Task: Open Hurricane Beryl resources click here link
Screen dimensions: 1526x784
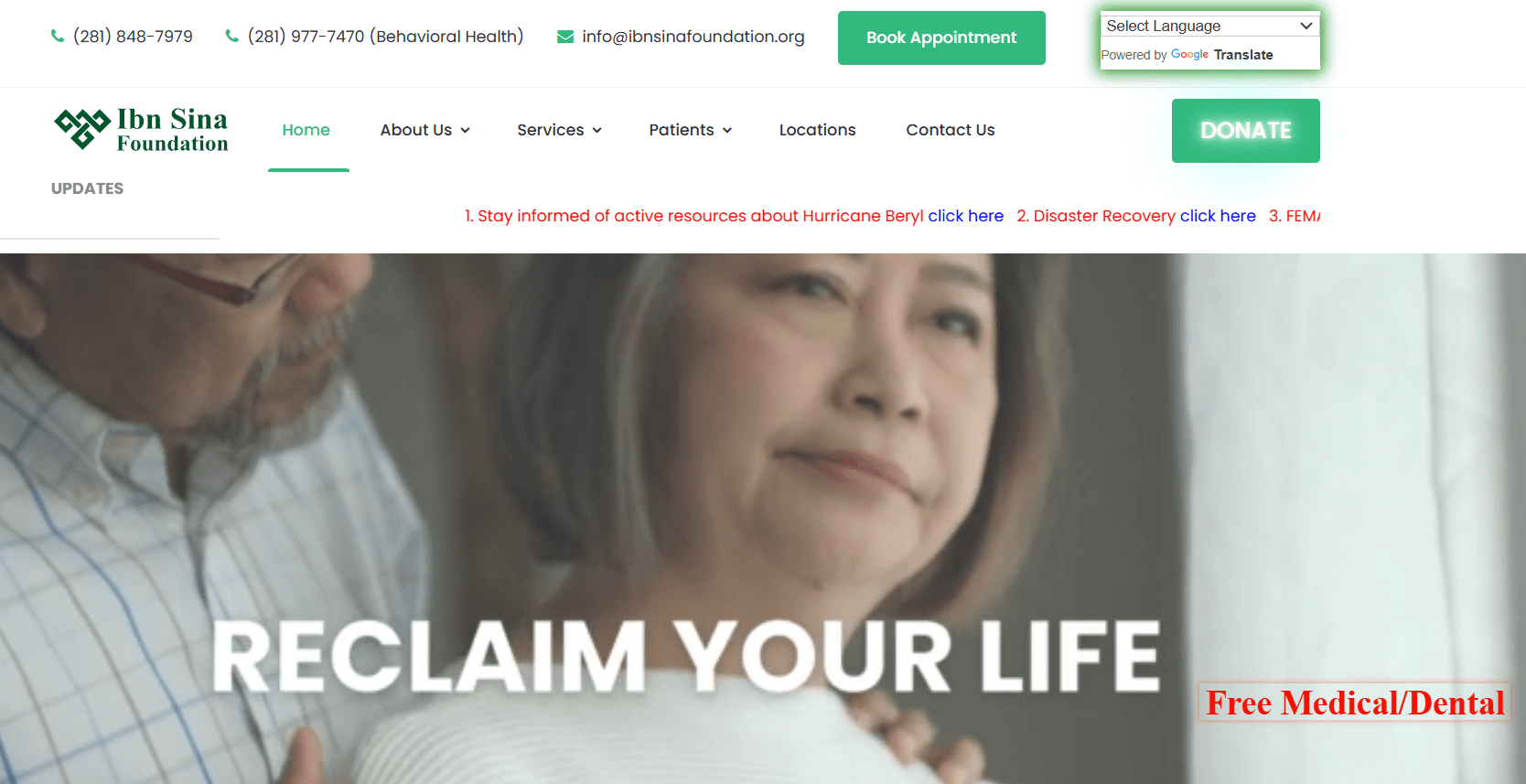Action: point(965,216)
